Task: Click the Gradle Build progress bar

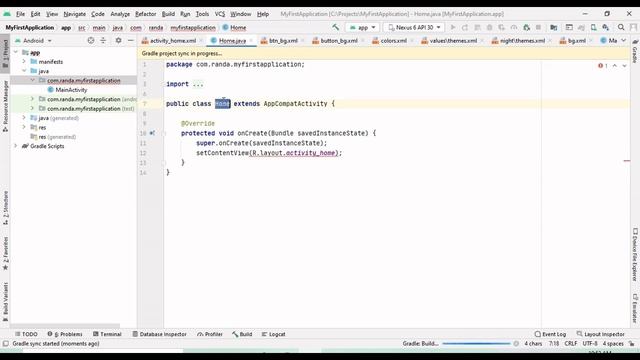Action: click(476, 344)
